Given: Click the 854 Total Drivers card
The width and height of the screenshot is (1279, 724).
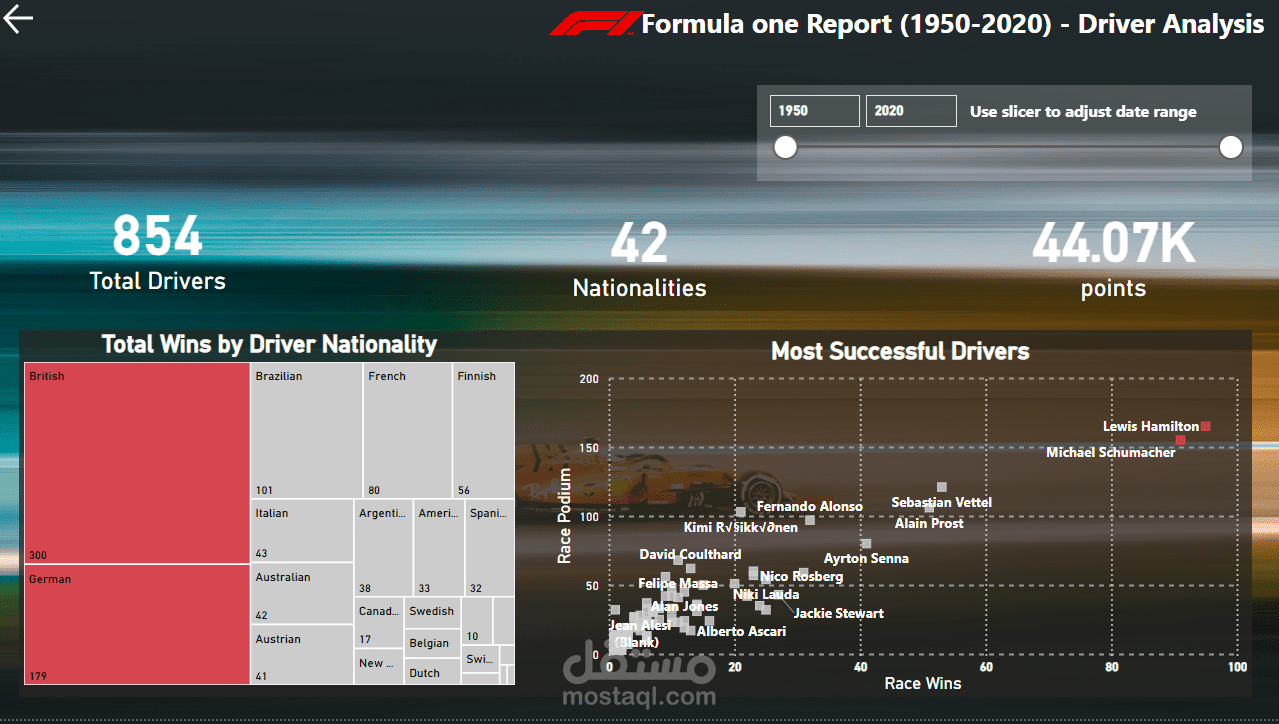Looking at the screenshot, I should coord(158,252).
